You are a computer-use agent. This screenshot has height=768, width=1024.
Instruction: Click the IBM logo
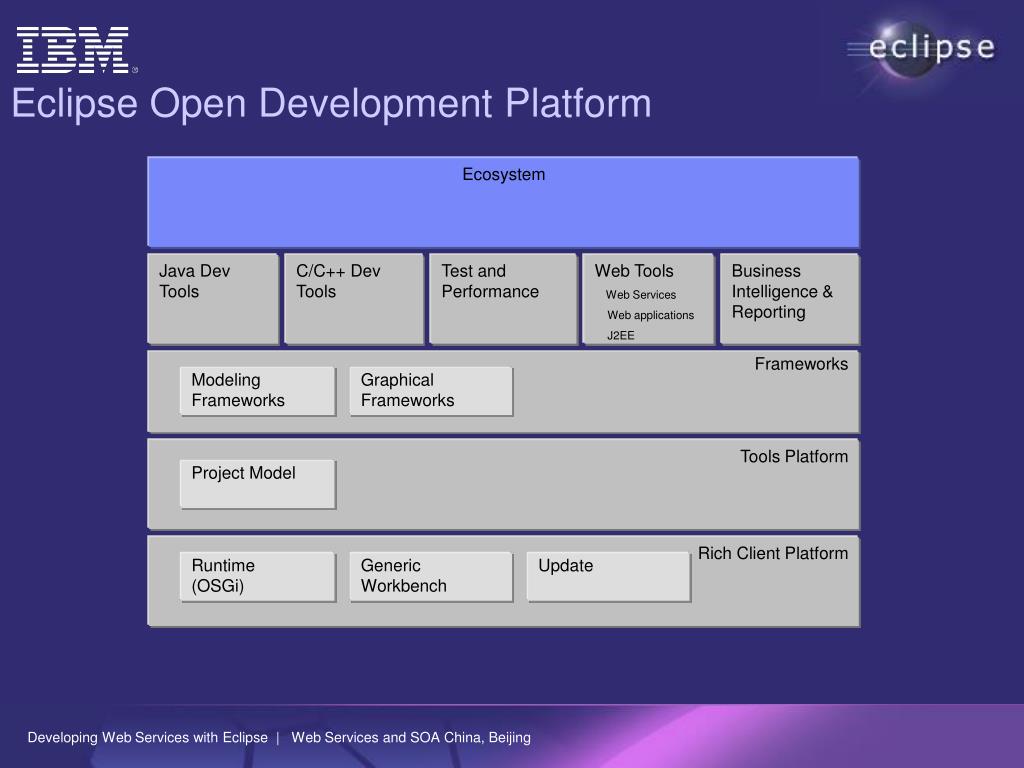tap(73, 50)
